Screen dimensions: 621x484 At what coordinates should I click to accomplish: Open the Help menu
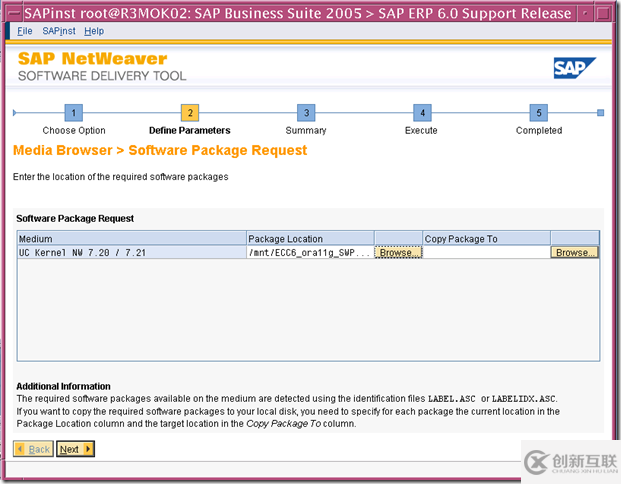pyautogui.click(x=94, y=31)
